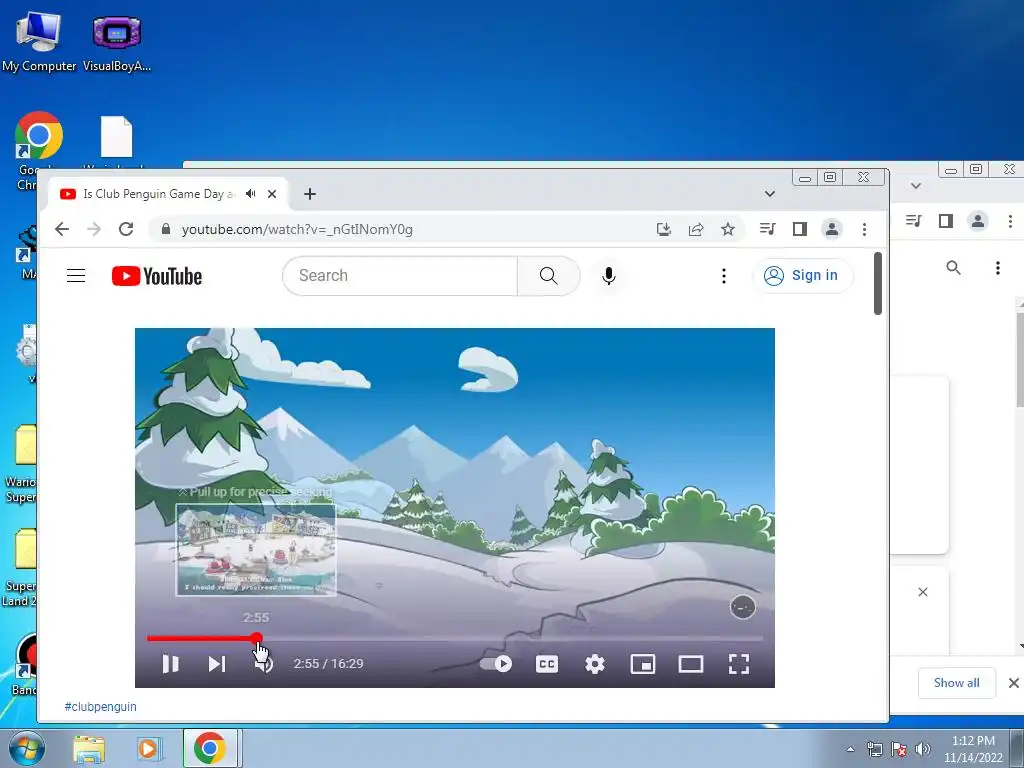1024x768 pixels.
Task: Select the blank white file desktop icon
Action: click(x=117, y=137)
